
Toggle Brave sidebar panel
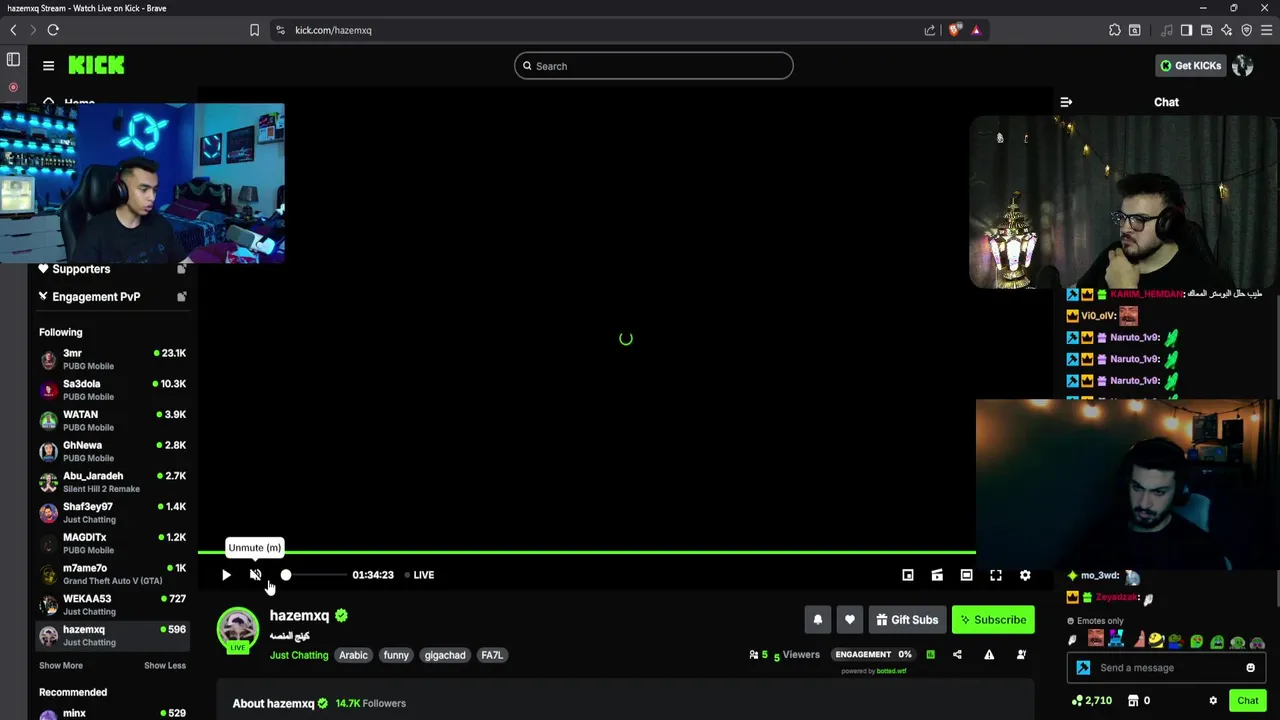point(1186,30)
